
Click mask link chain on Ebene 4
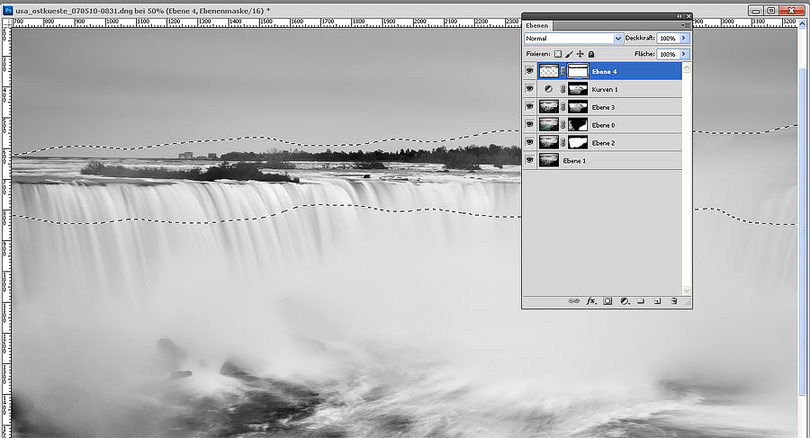point(563,71)
